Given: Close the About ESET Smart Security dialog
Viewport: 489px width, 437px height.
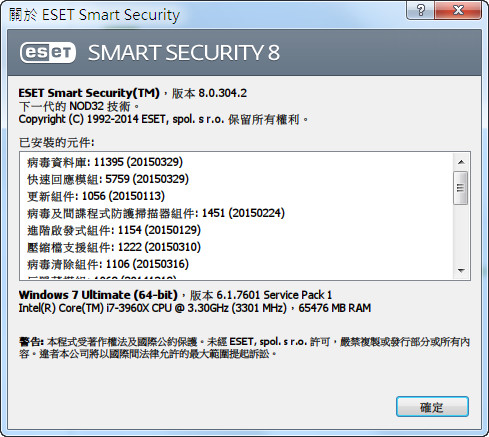Looking at the screenshot, I should (458, 10).
